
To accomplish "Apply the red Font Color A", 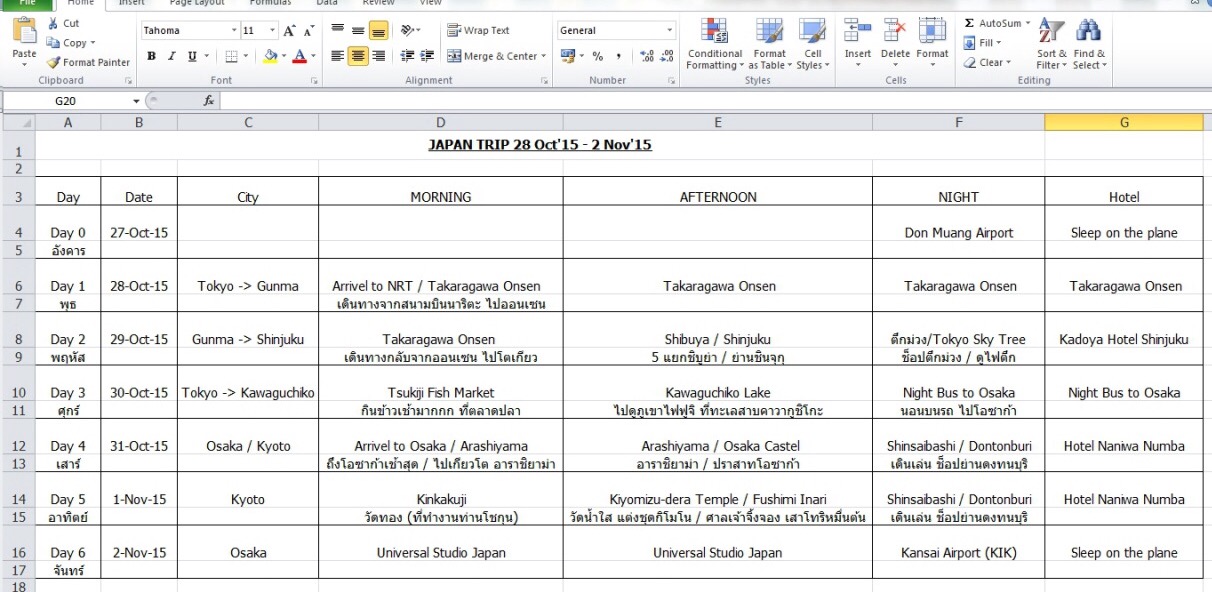I will (x=300, y=57).
